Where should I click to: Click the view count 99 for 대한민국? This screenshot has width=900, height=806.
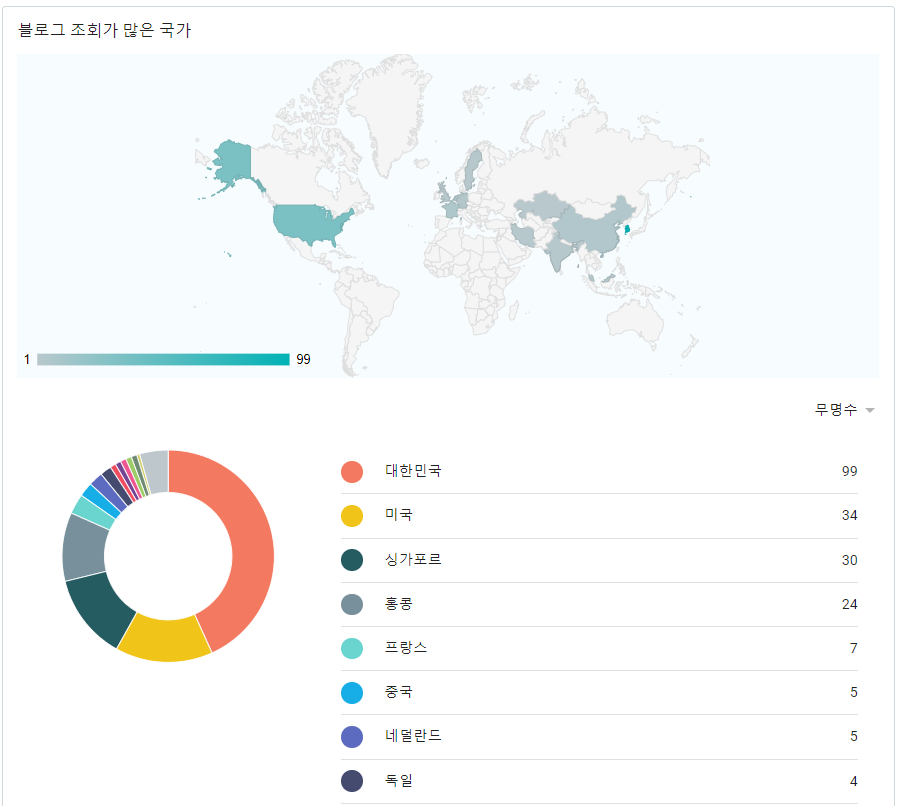tap(849, 471)
